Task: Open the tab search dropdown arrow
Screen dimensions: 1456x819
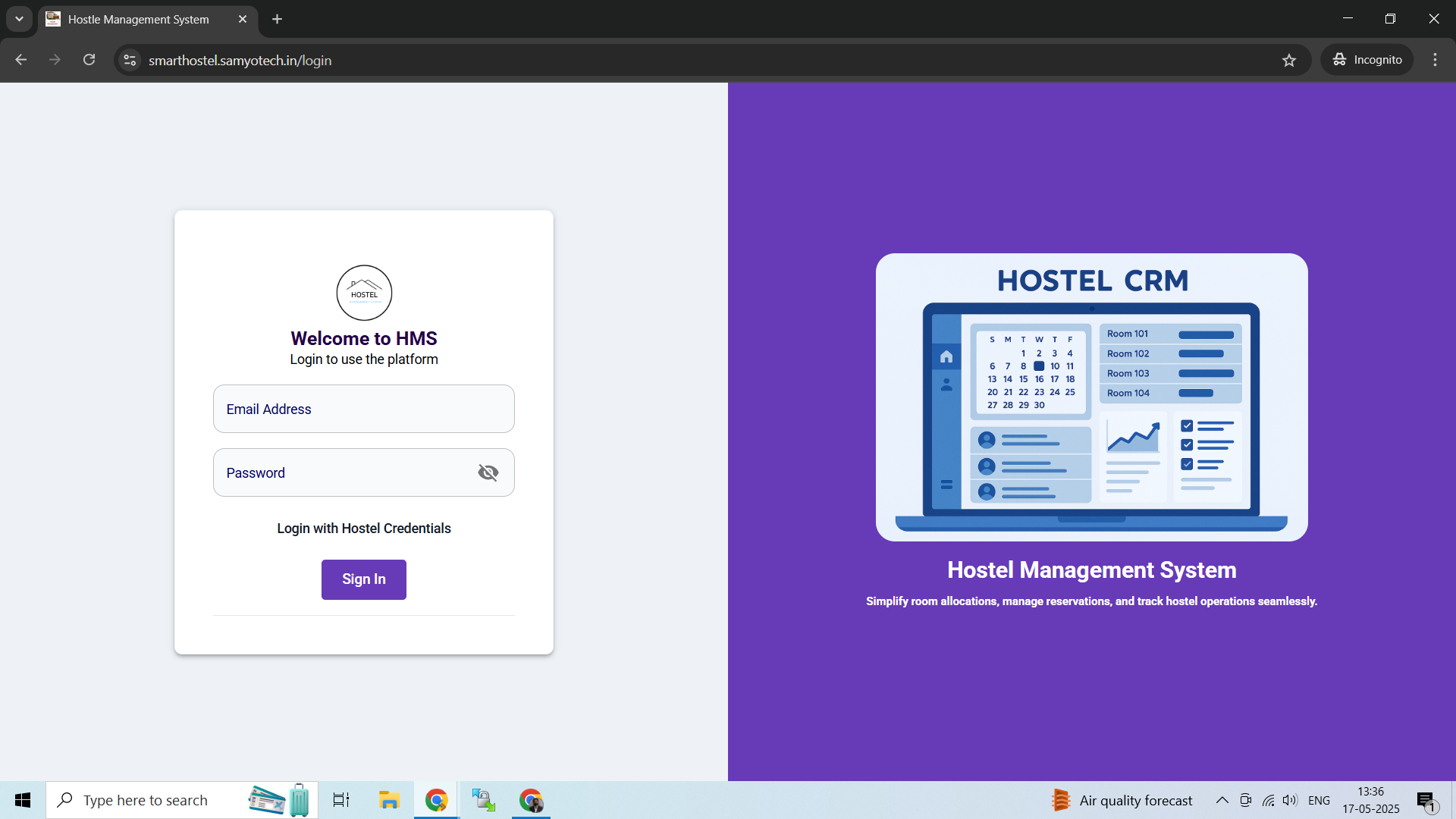Action: [x=19, y=19]
